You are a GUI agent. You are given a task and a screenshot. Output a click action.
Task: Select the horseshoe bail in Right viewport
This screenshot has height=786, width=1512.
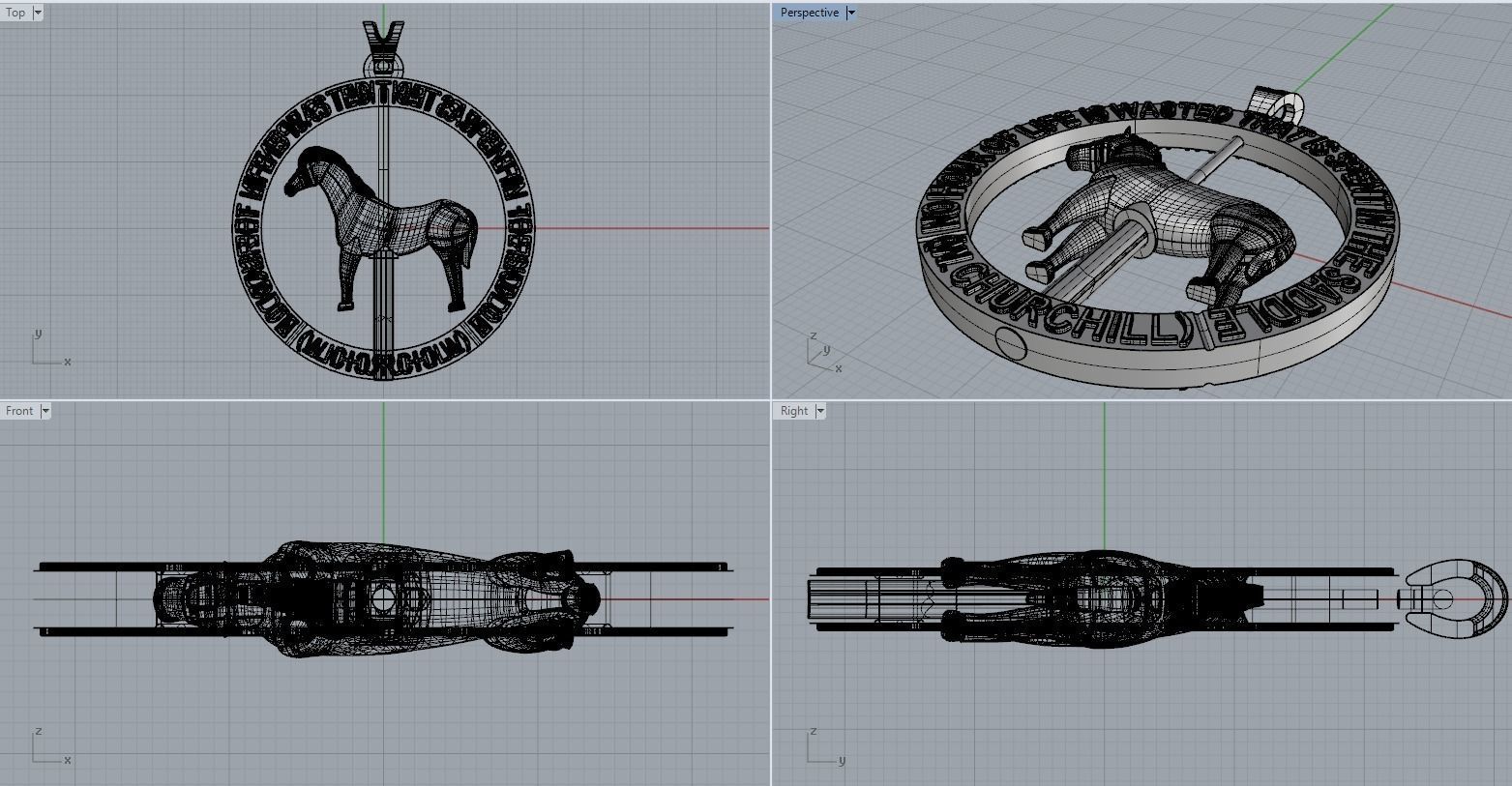(x=1455, y=599)
